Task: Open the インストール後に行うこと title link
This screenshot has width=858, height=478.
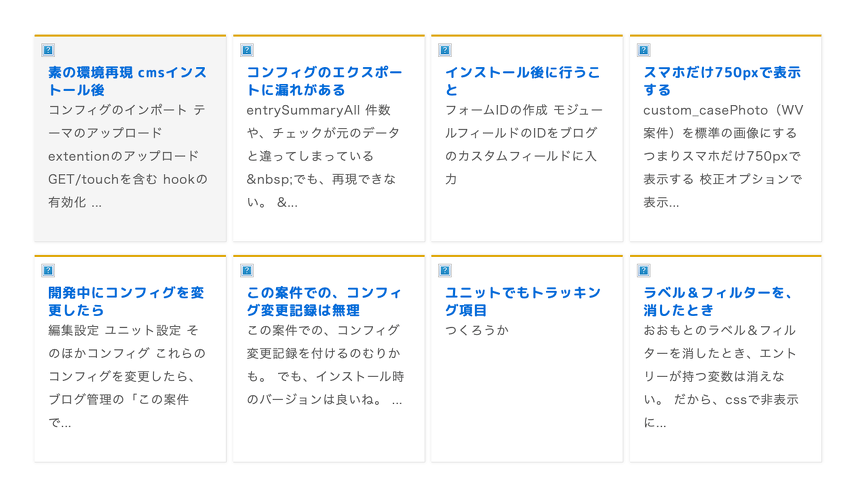Action: tap(522, 81)
